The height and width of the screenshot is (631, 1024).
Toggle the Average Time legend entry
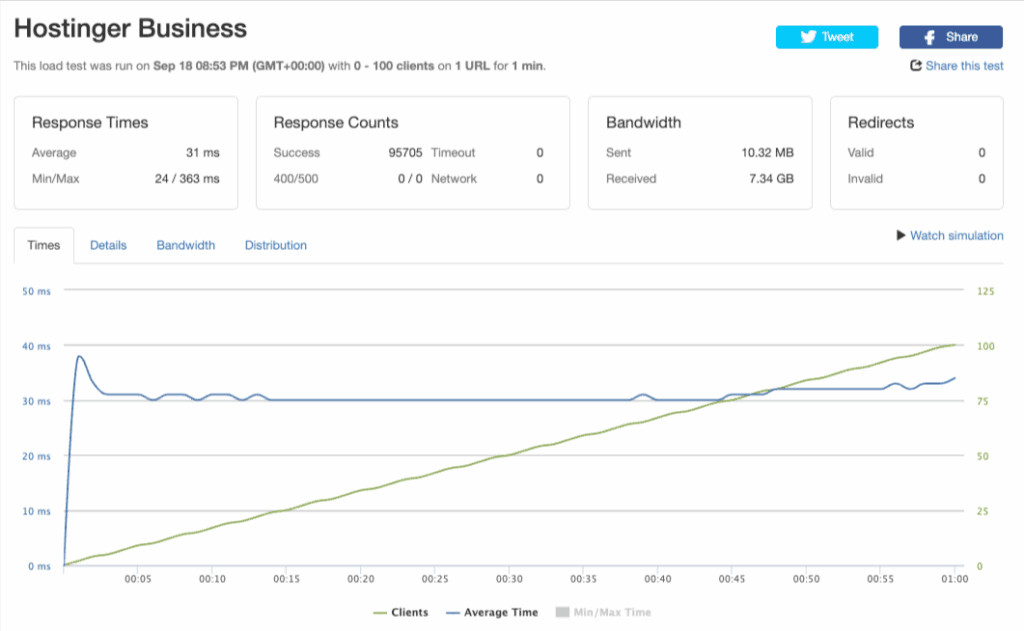point(500,612)
